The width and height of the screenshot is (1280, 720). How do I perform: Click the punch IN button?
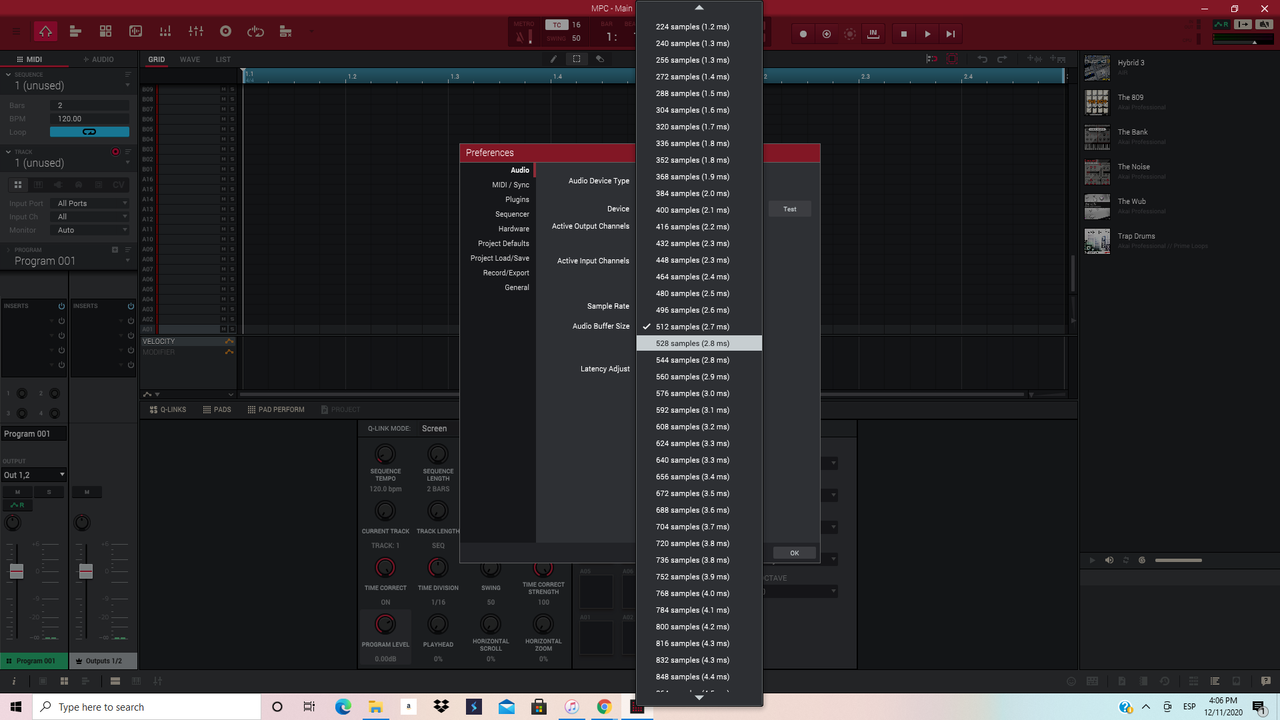pyautogui.click(x=874, y=34)
